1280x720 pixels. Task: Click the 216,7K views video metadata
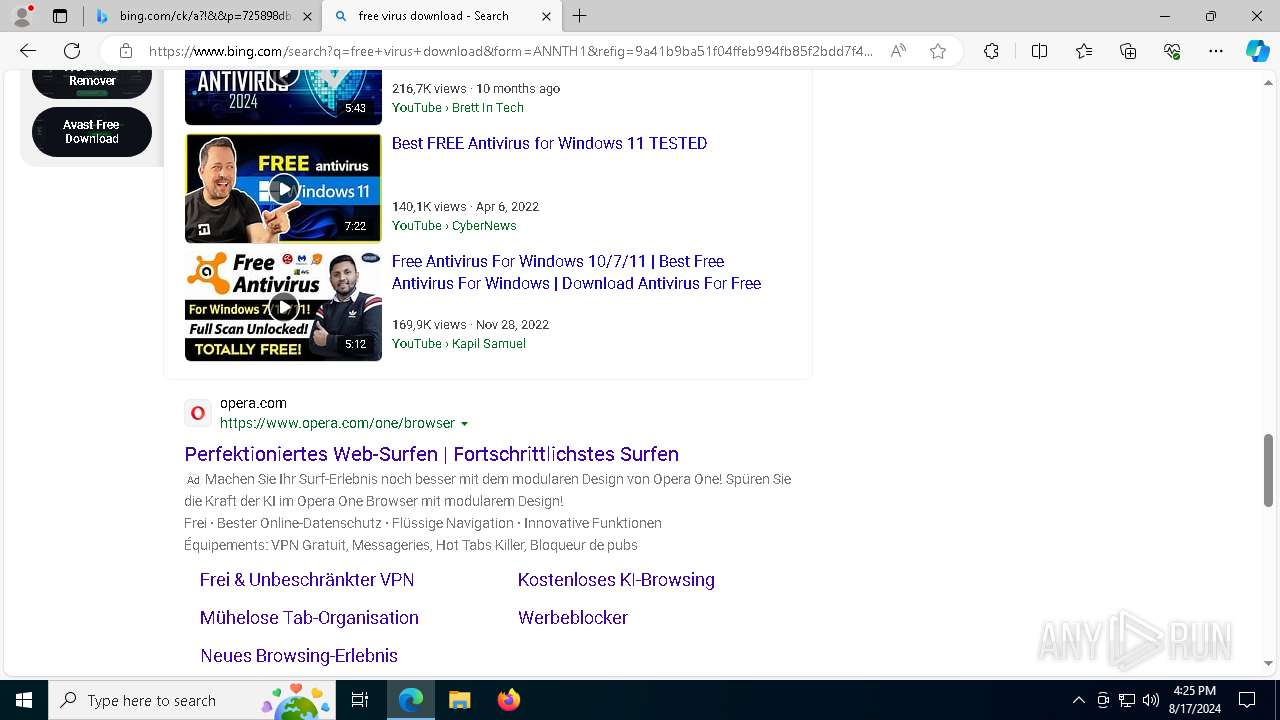point(476,88)
